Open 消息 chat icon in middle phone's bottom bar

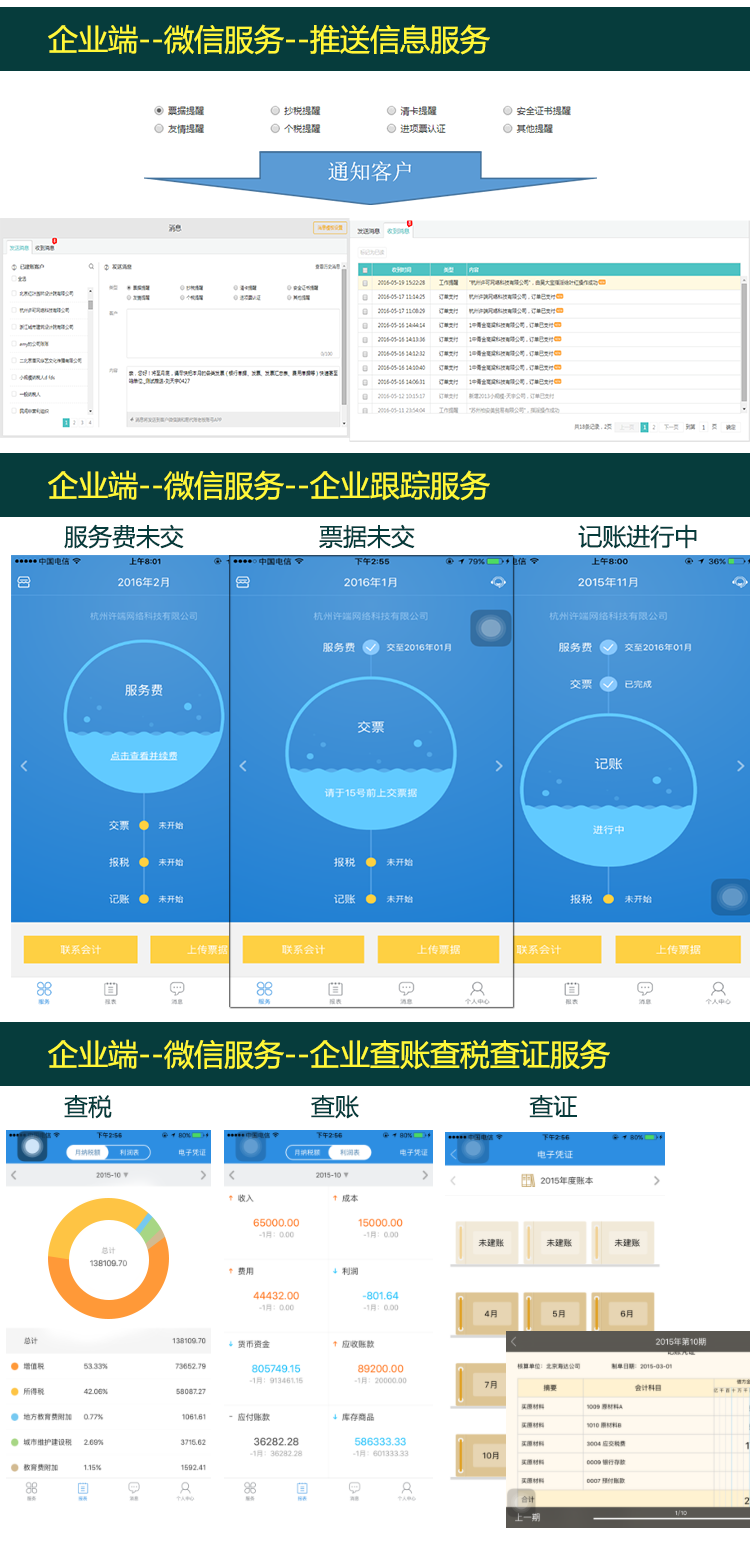406,991
